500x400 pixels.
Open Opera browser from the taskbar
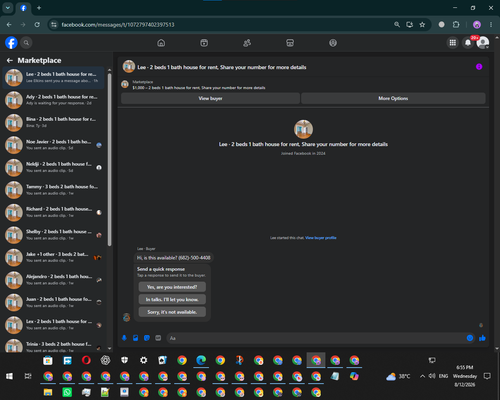click(x=86, y=360)
